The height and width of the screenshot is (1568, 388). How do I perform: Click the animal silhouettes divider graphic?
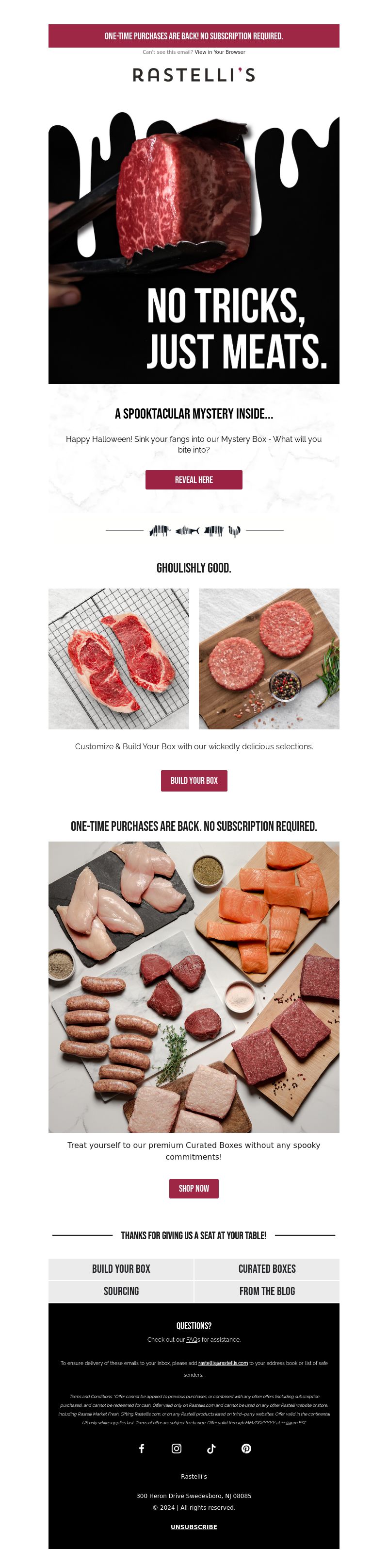point(194,530)
